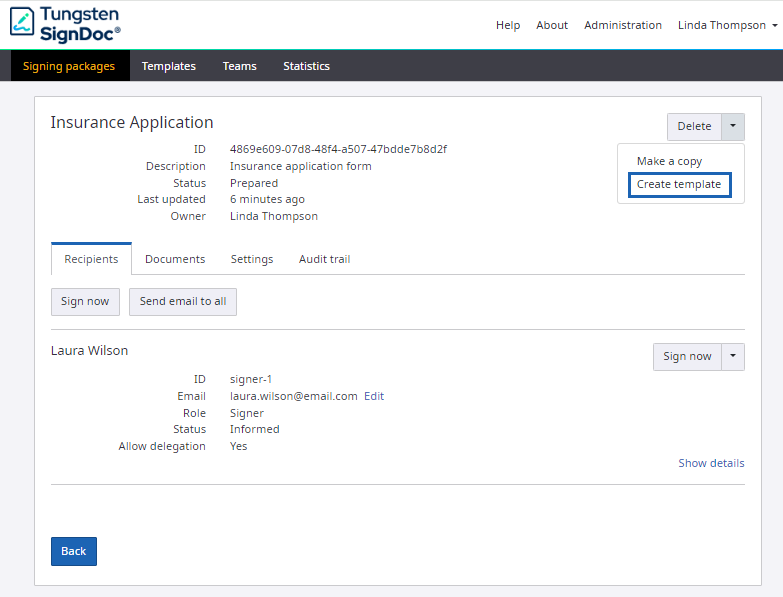The image size is (783, 597).
Task: Open the Templates section
Action: 169,66
